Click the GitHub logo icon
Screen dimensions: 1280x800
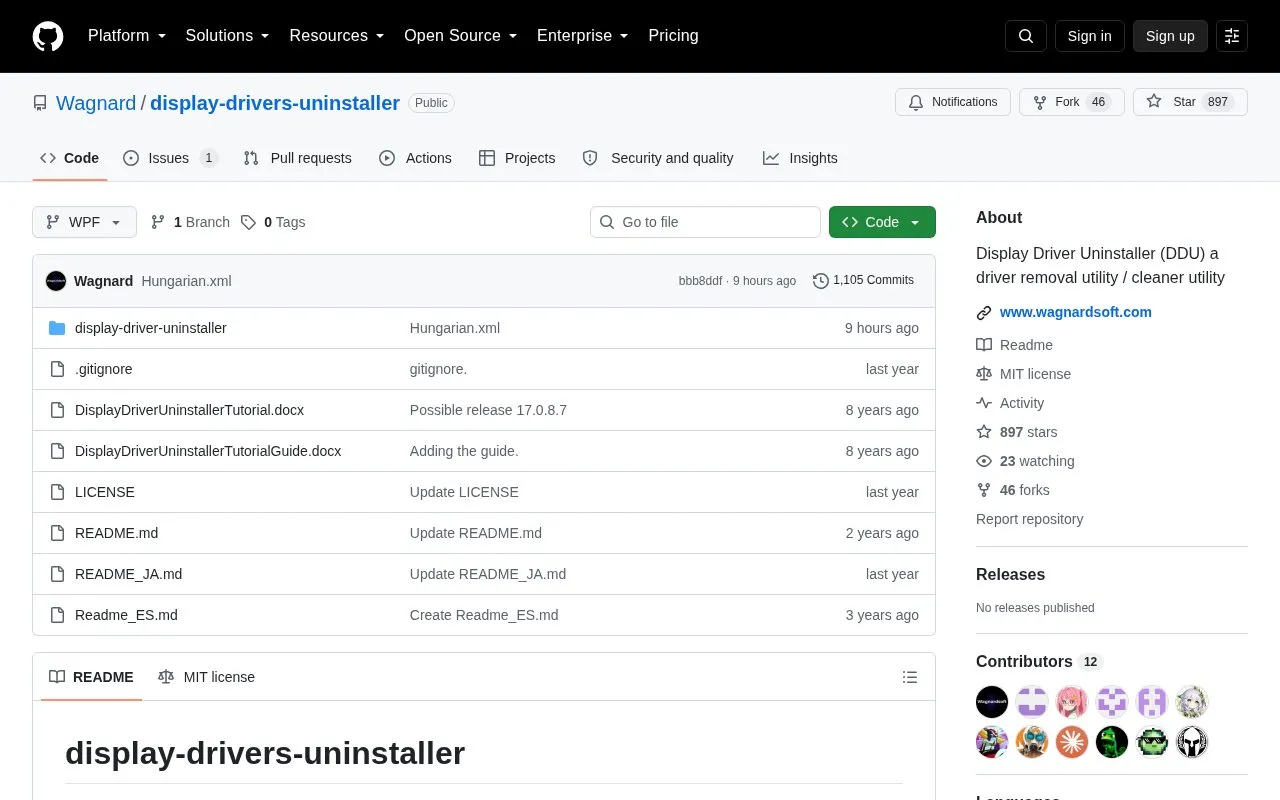click(x=48, y=36)
